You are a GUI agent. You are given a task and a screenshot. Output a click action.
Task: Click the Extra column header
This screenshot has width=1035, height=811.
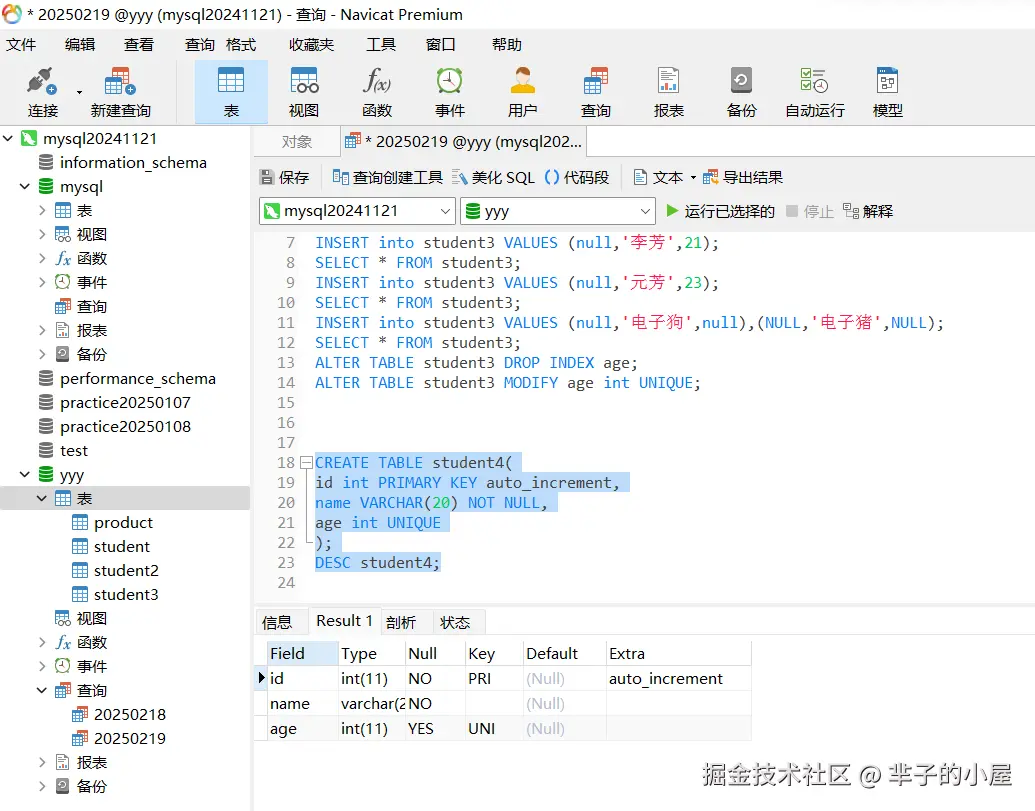pos(679,653)
